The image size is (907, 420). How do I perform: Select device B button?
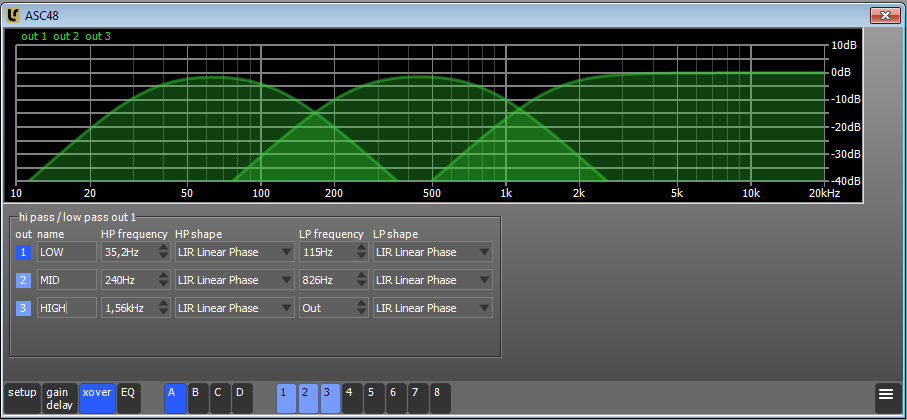point(198,398)
